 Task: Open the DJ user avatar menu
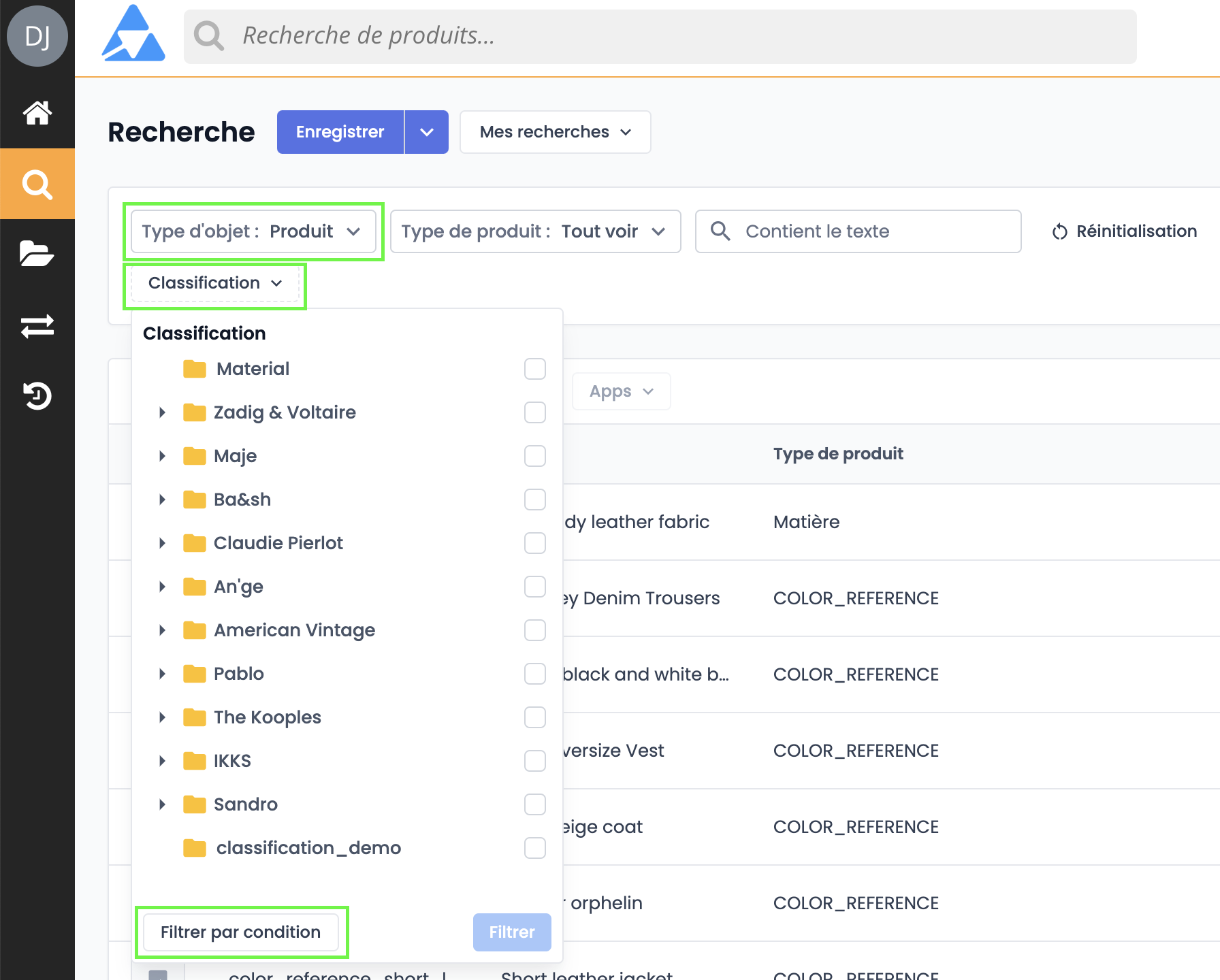[37, 36]
